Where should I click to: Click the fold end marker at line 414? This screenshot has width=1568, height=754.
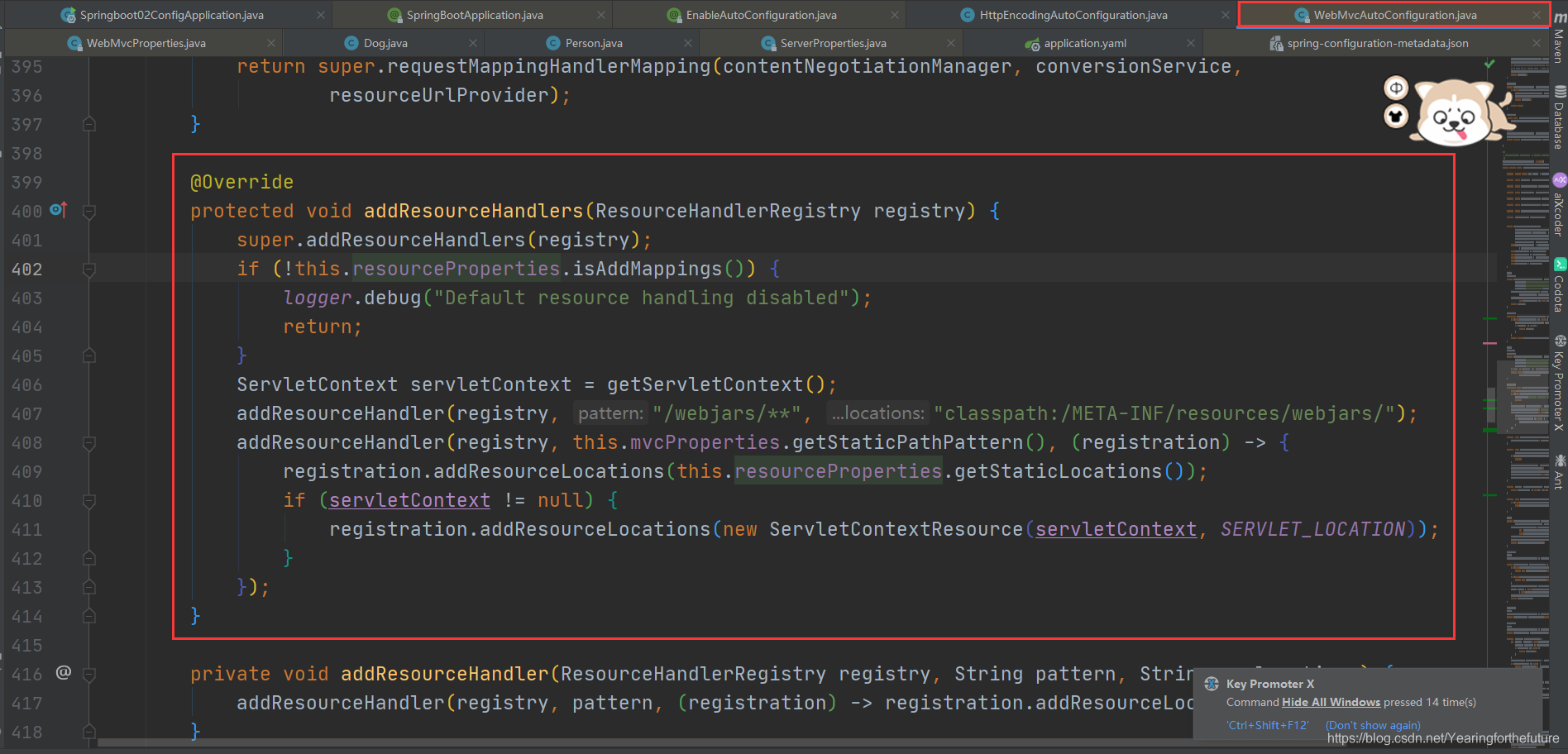coord(89,616)
